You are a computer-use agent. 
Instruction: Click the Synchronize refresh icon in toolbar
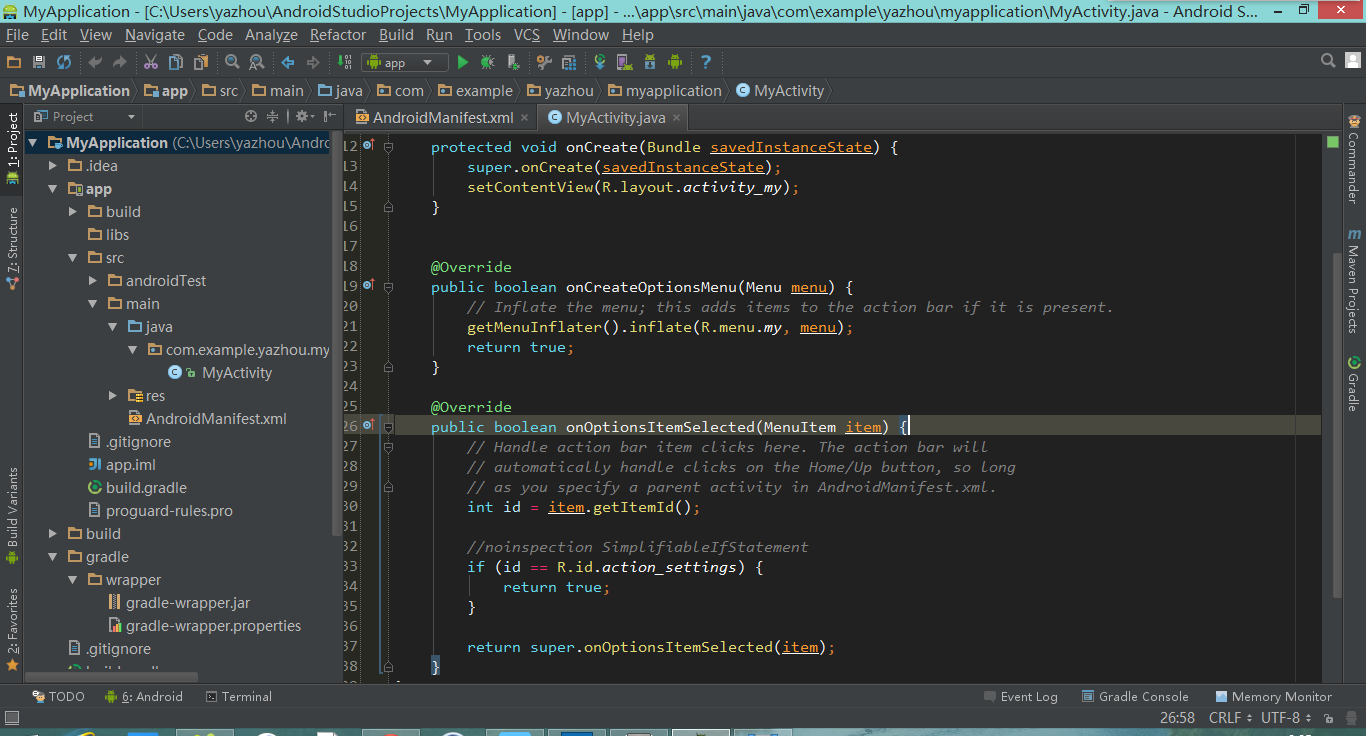(x=64, y=62)
